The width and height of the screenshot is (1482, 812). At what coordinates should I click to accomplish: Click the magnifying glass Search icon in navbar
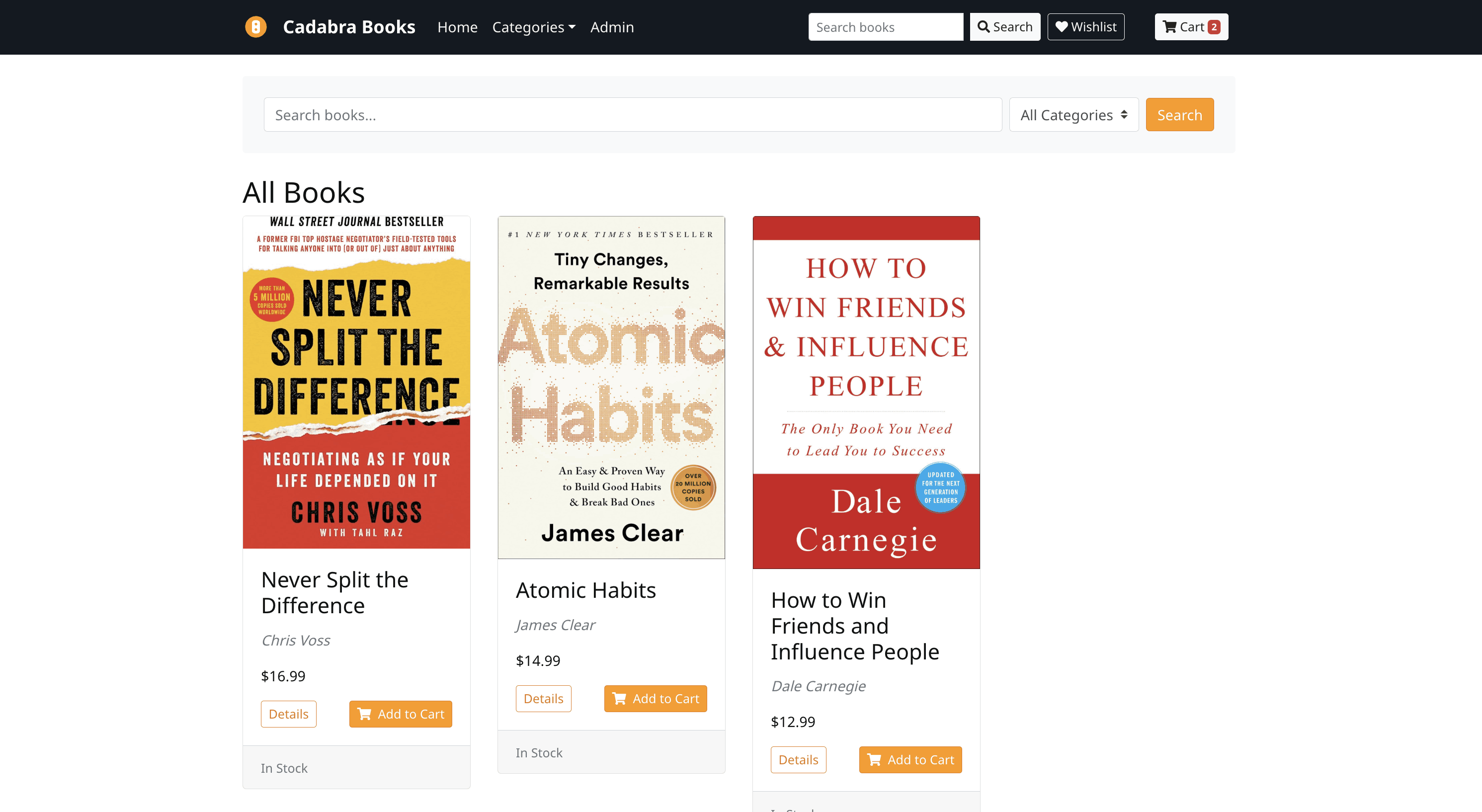coord(984,26)
